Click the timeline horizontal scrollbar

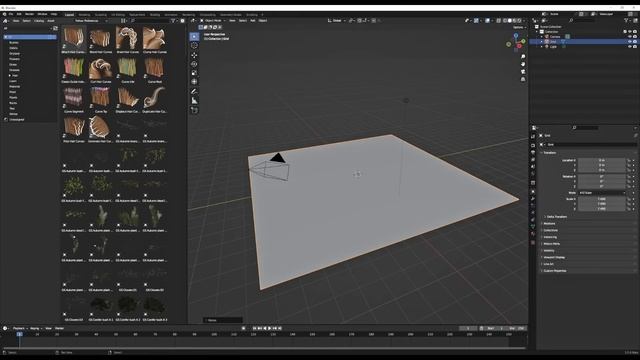[x=263, y=348]
